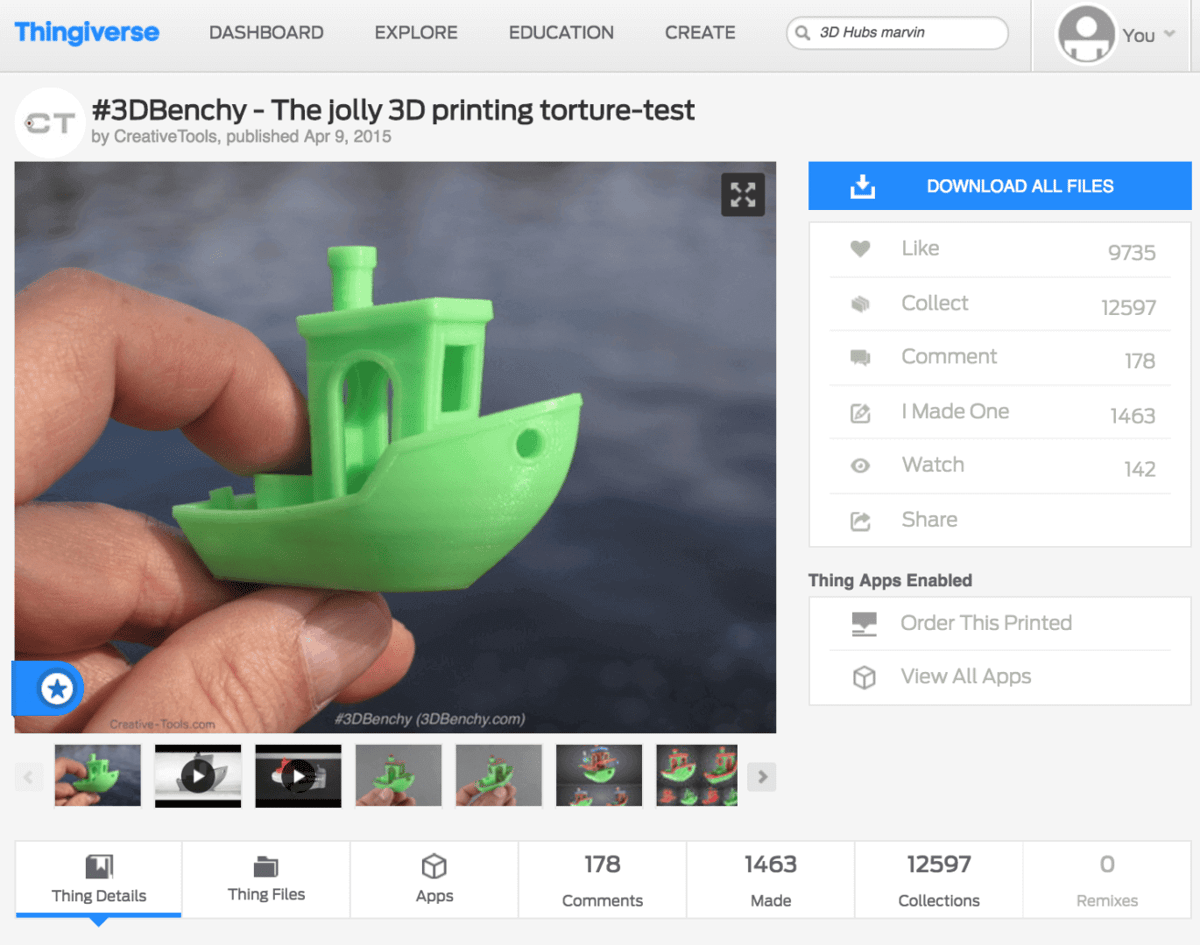Image resolution: width=1200 pixels, height=945 pixels.
Task: Click the 142 watch count
Action: pyautogui.click(x=1140, y=470)
